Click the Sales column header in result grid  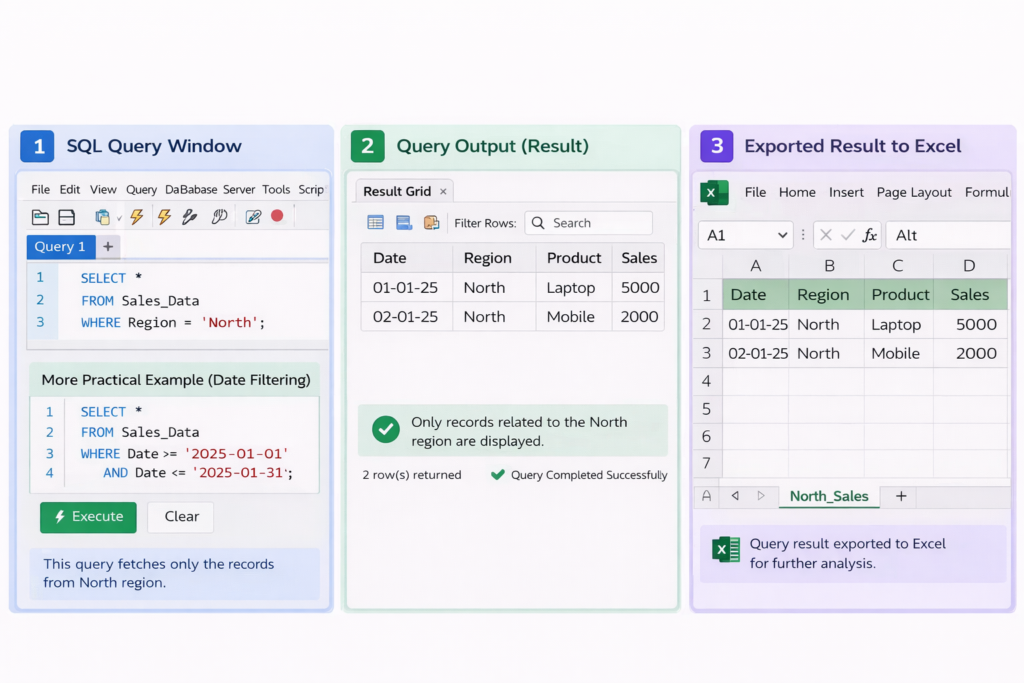pos(639,258)
